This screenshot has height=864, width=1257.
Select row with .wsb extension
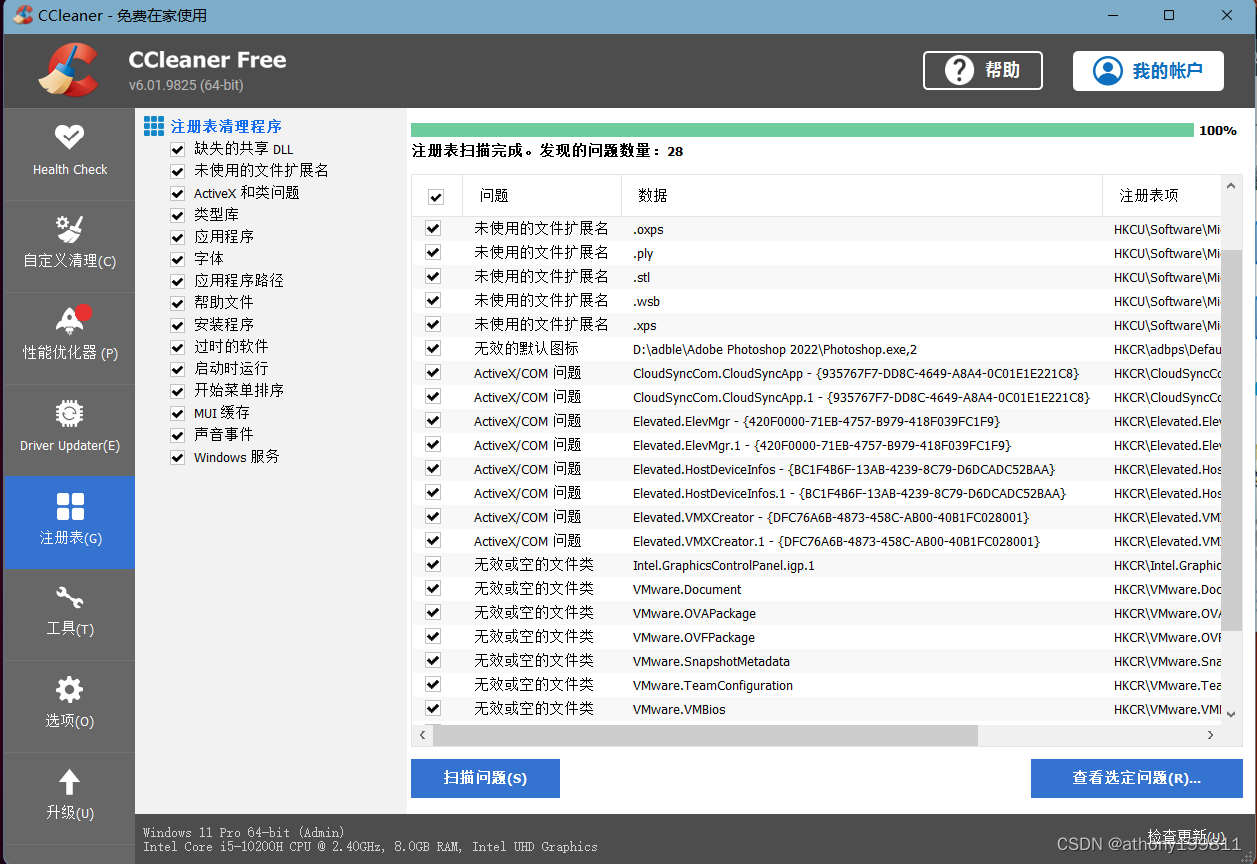point(816,301)
